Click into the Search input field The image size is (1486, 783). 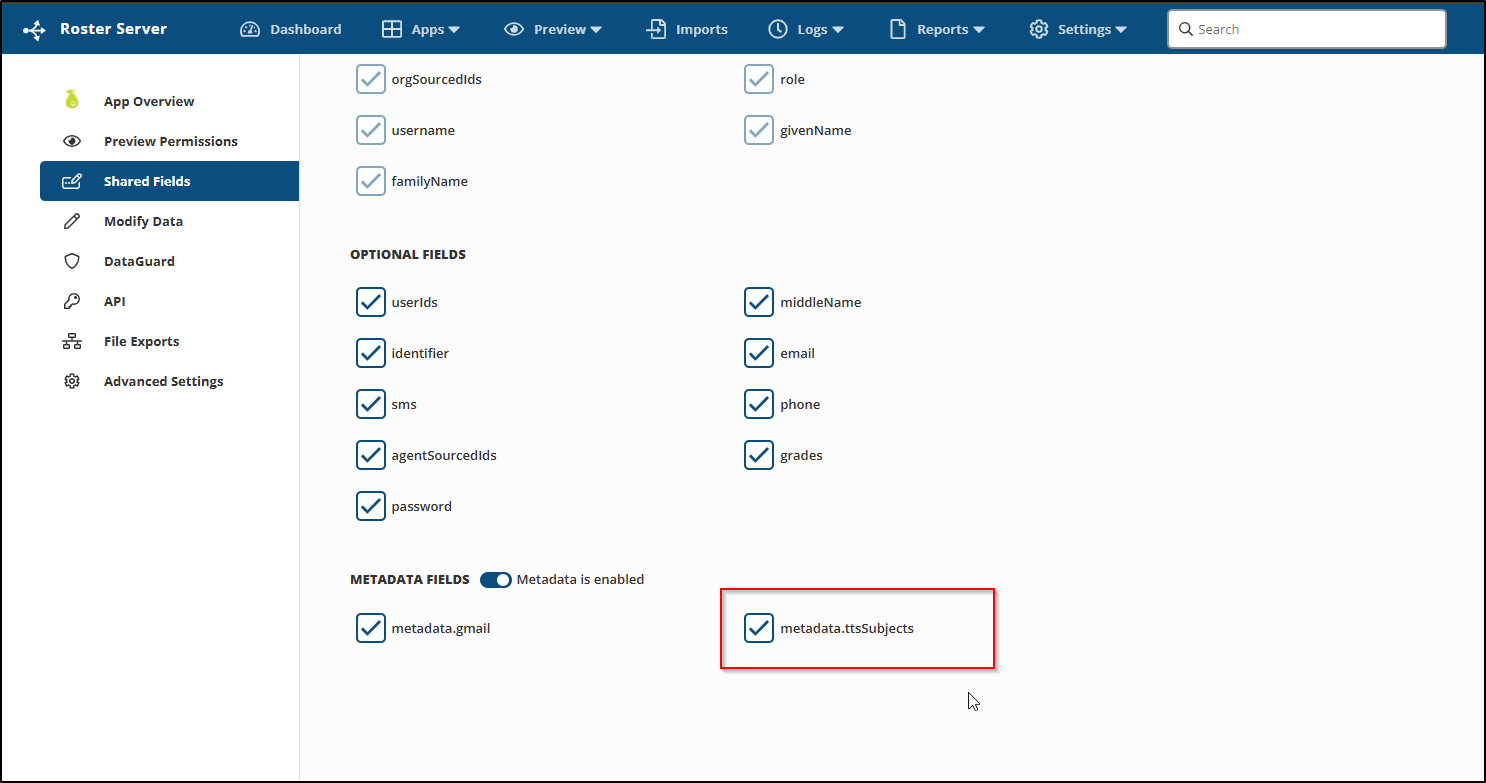(1306, 29)
